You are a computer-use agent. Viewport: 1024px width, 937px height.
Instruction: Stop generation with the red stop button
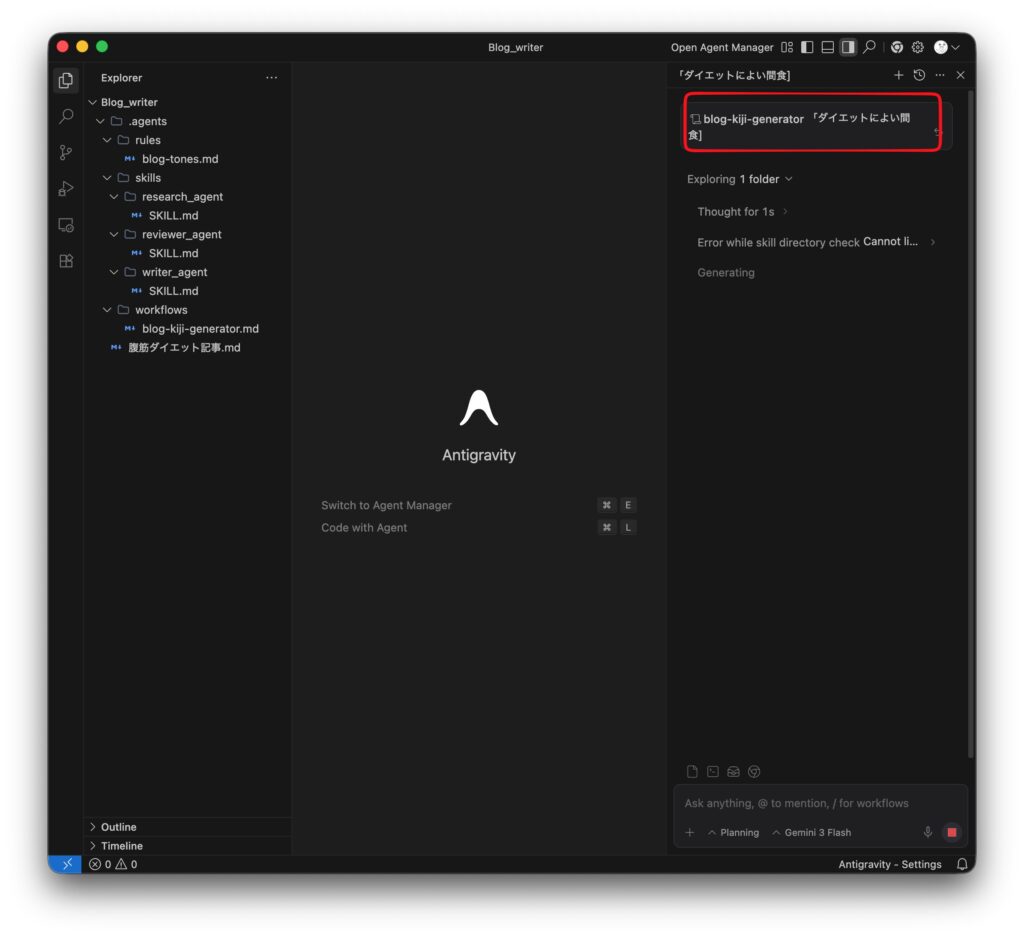(952, 832)
